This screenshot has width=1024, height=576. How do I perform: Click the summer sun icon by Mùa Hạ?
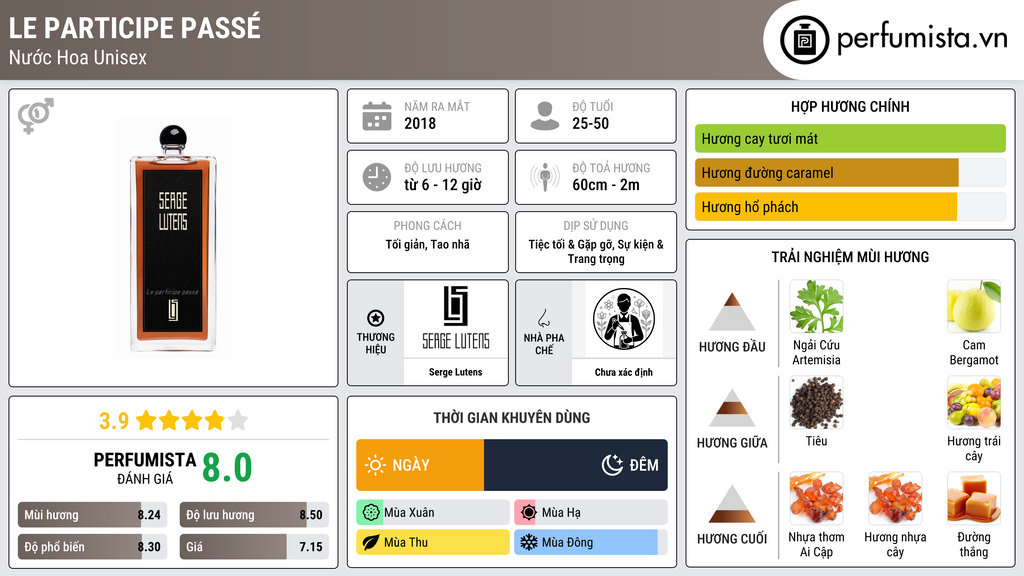click(528, 513)
